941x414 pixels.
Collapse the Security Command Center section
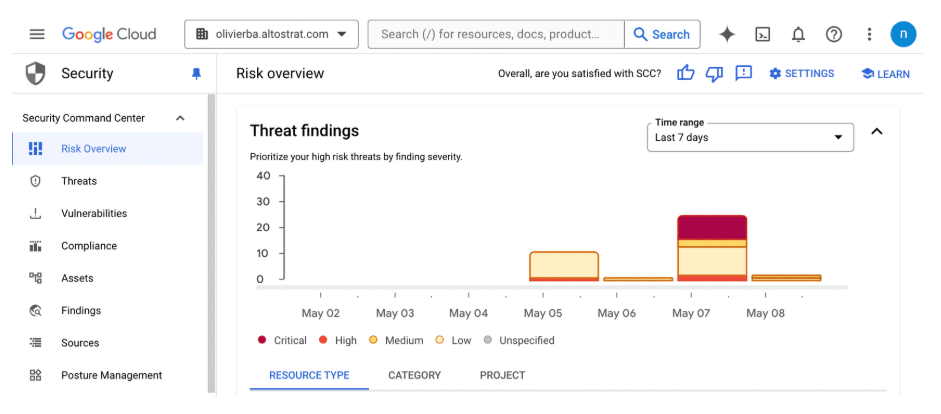point(180,118)
